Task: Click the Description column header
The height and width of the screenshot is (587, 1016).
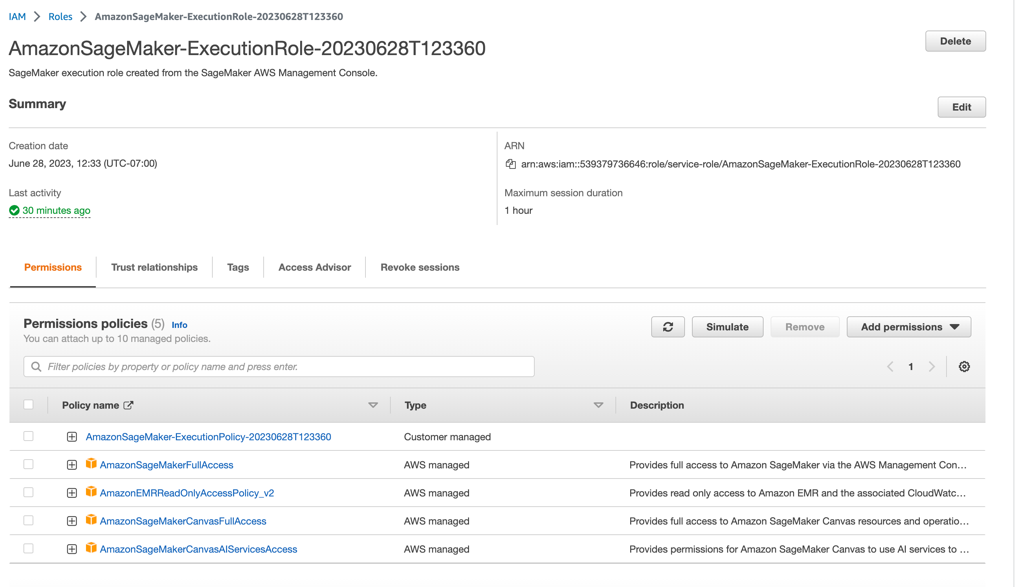Action: click(x=657, y=405)
